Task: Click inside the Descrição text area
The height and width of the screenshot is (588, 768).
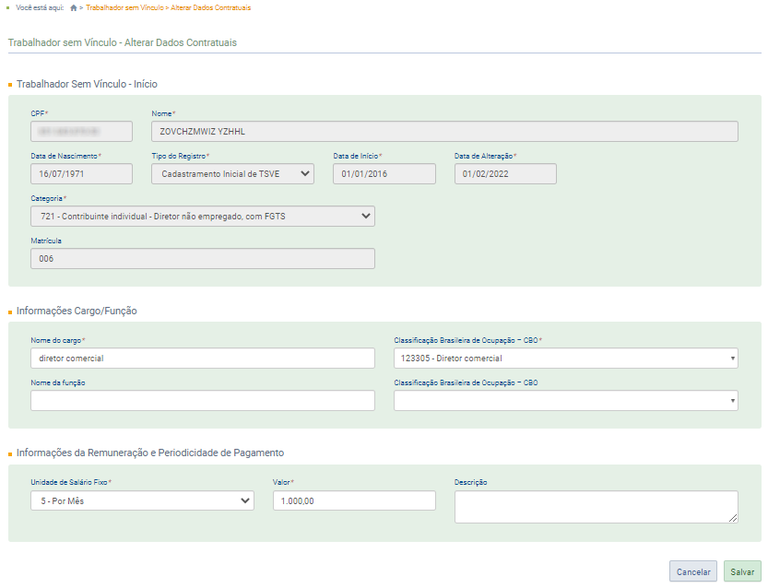Action: click(x=595, y=506)
